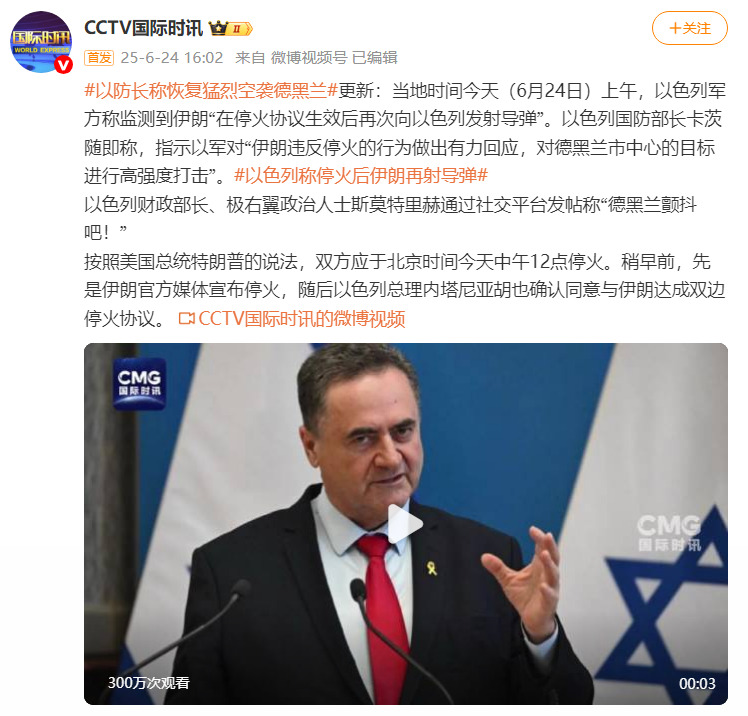Click the CCTV国际时讯 profile avatar
This screenshot has height=716, width=748.
[x=41, y=42]
